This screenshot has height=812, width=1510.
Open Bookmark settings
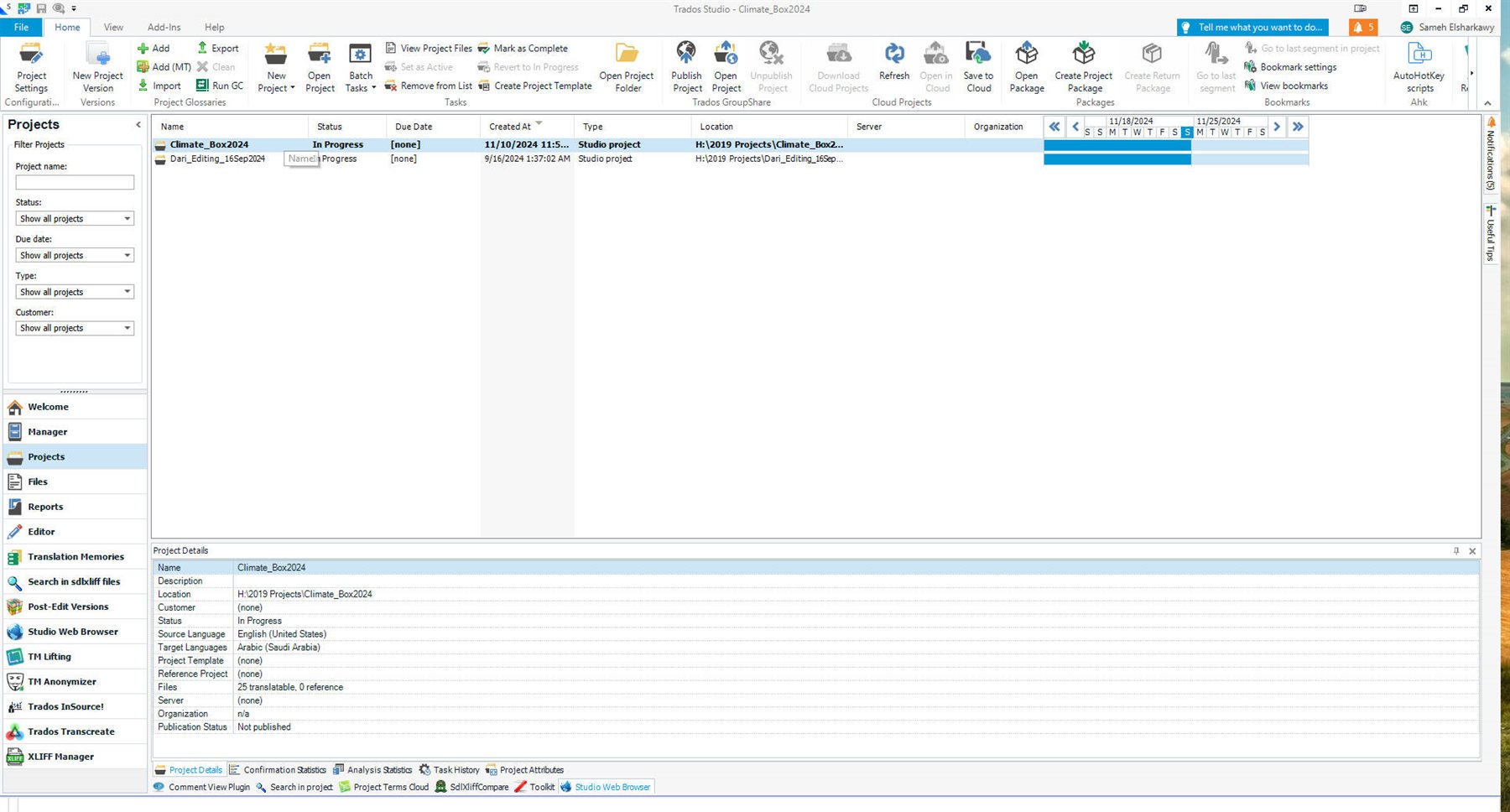(1290, 67)
